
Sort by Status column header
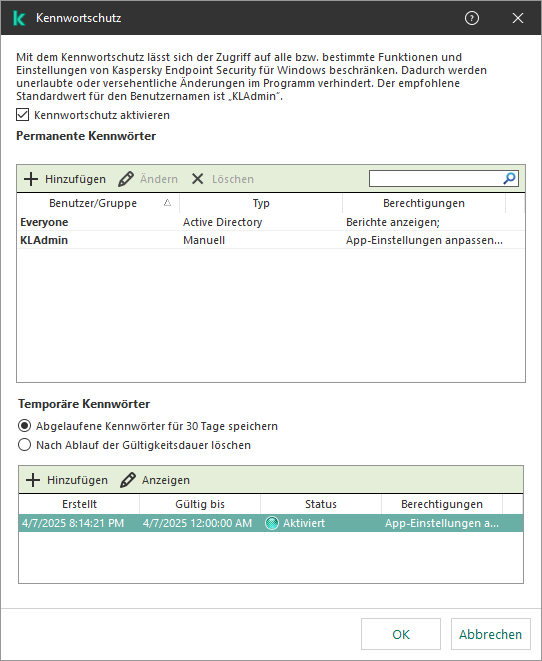(321, 504)
